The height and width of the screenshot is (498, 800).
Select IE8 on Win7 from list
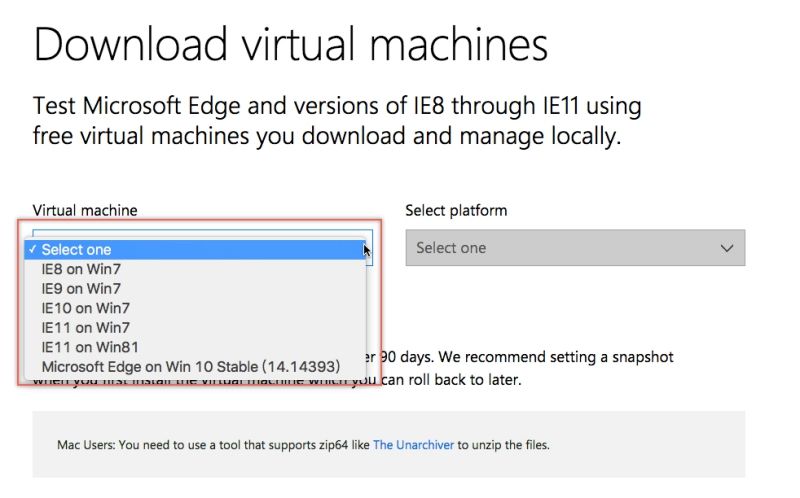click(81, 269)
